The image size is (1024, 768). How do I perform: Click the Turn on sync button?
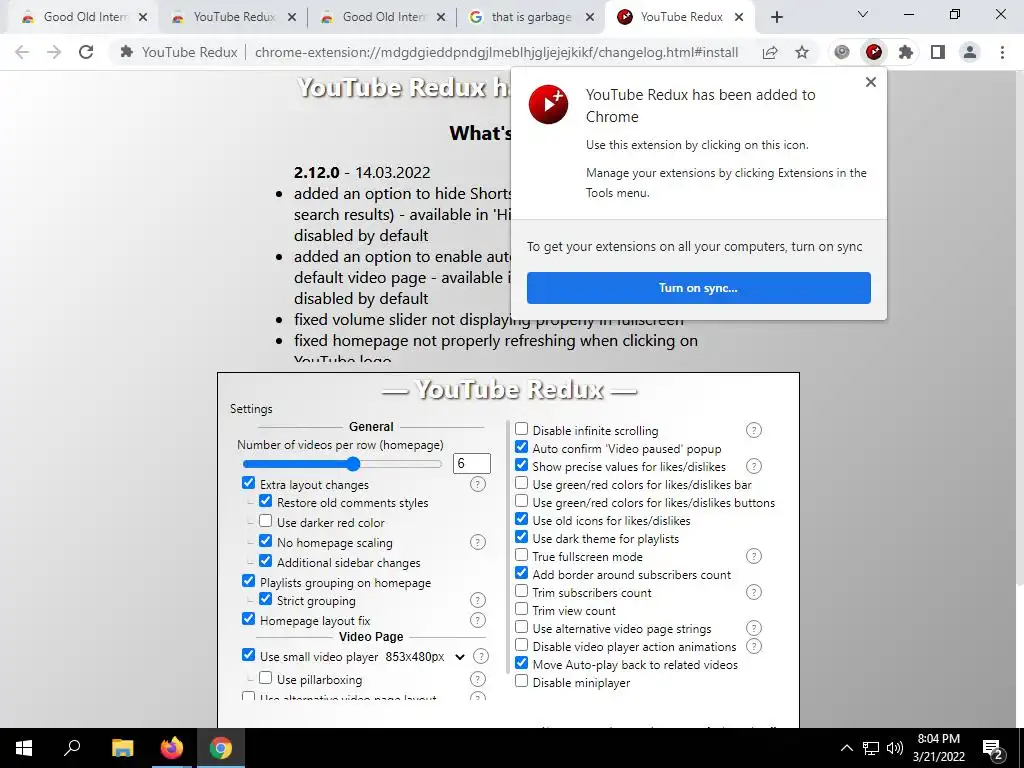pyautogui.click(x=699, y=288)
